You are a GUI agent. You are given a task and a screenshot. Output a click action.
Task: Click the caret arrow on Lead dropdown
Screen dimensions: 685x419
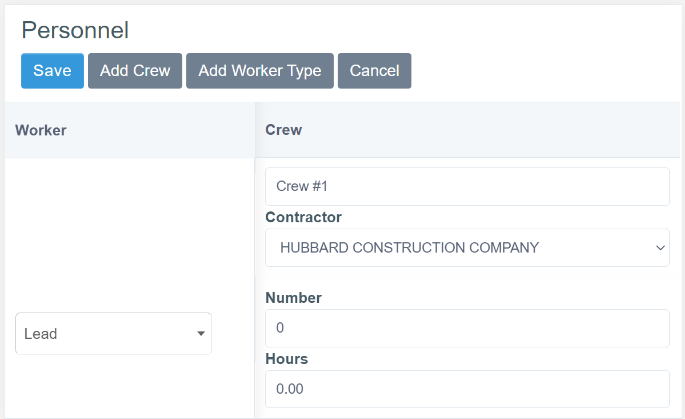[x=201, y=334]
